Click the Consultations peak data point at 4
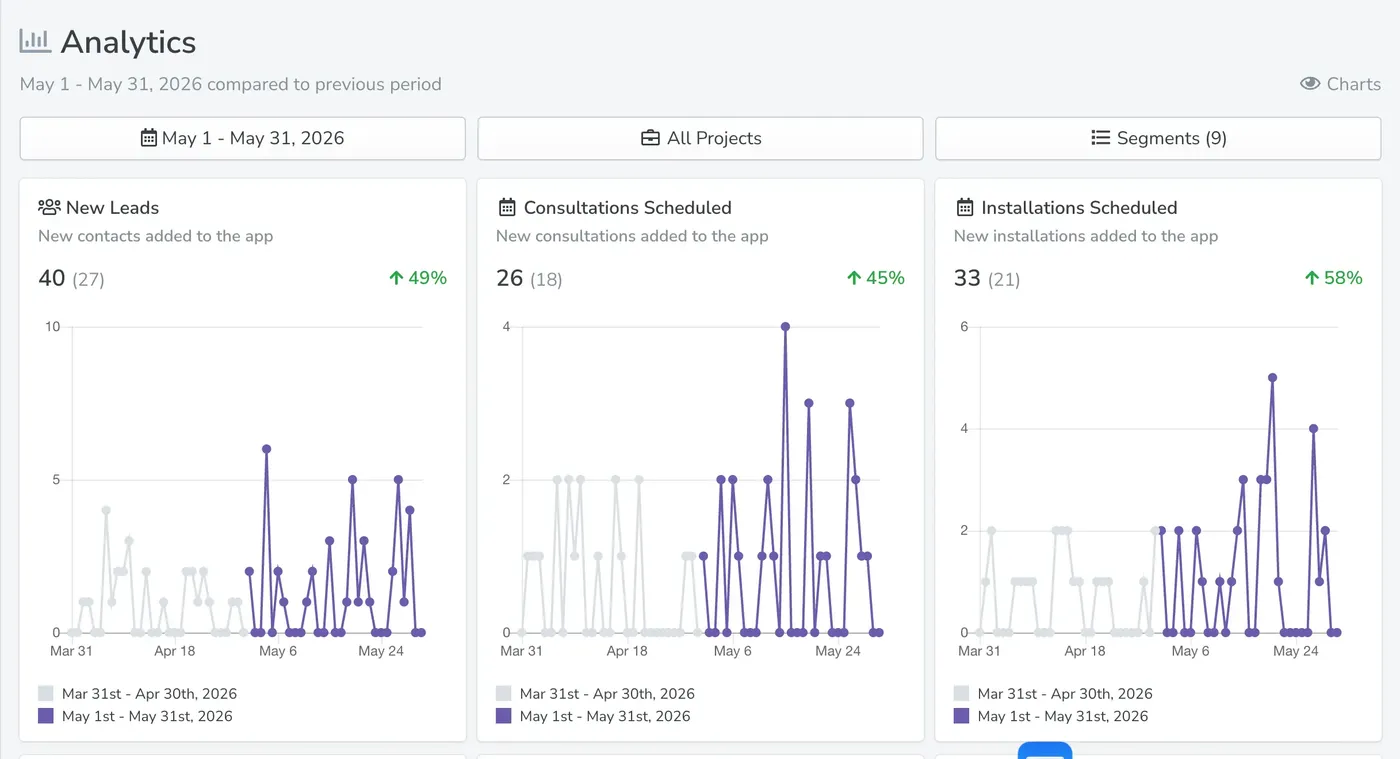The height and width of the screenshot is (759, 1400). (x=785, y=327)
